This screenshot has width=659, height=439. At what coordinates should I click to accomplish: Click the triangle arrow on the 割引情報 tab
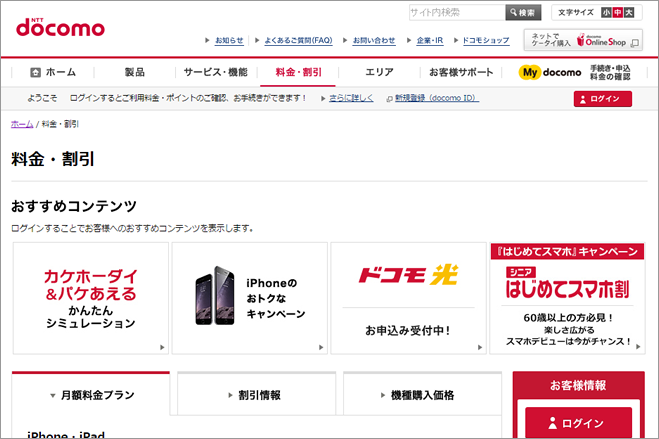pos(230,395)
